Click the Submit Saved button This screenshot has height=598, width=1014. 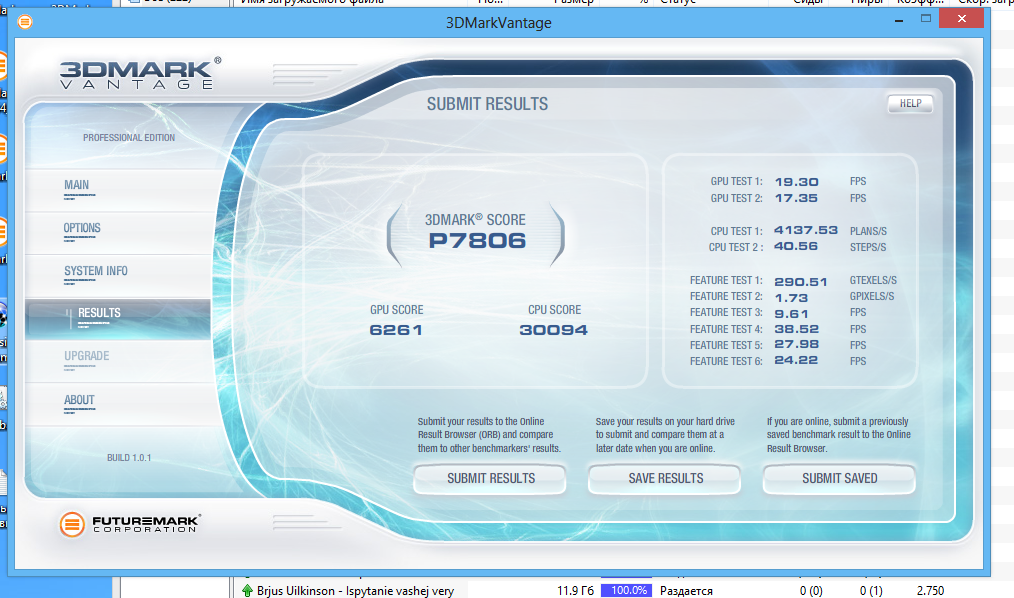(839, 479)
